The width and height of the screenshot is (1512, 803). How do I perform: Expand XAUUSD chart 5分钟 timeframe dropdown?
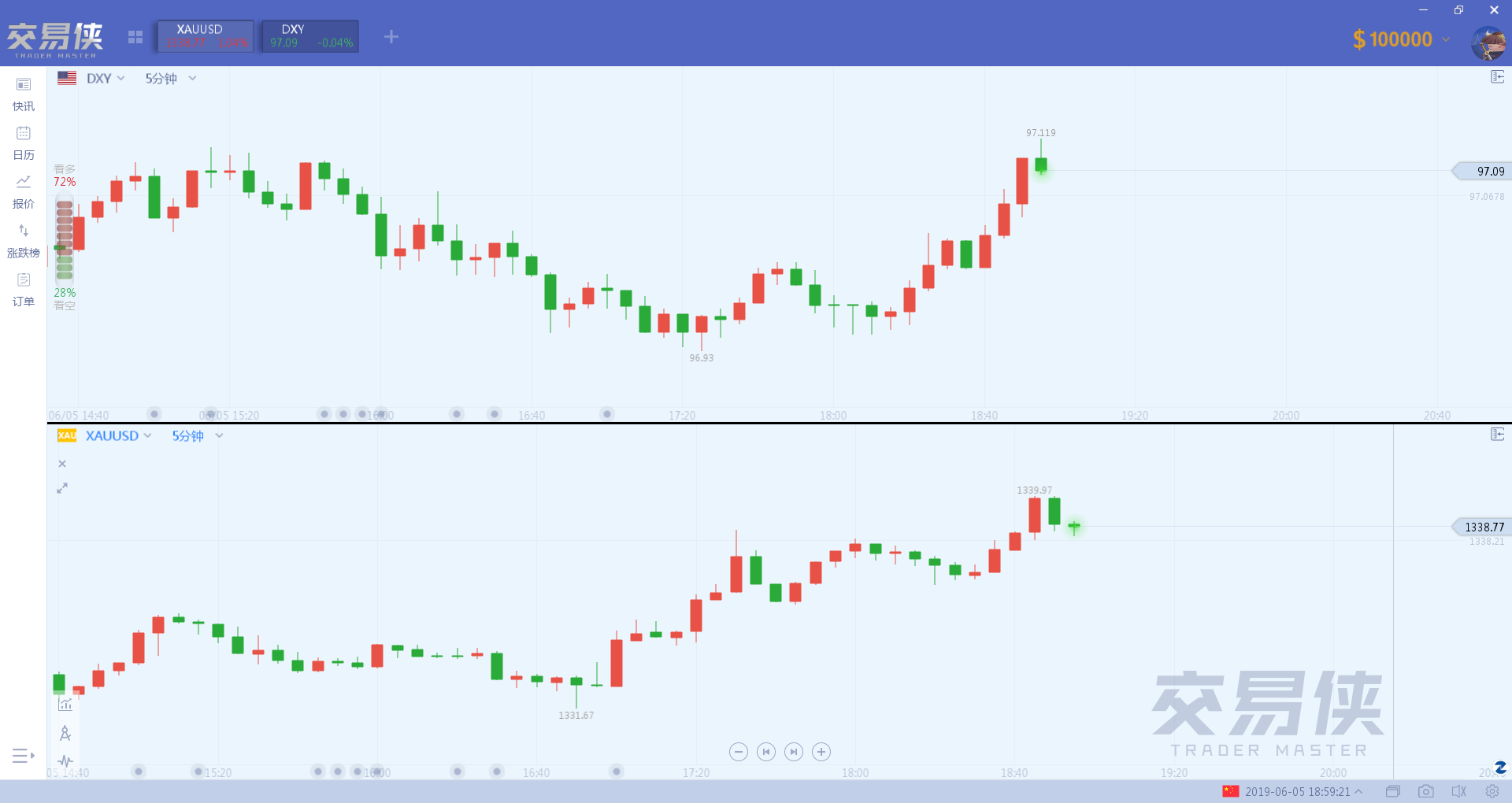tap(198, 435)
